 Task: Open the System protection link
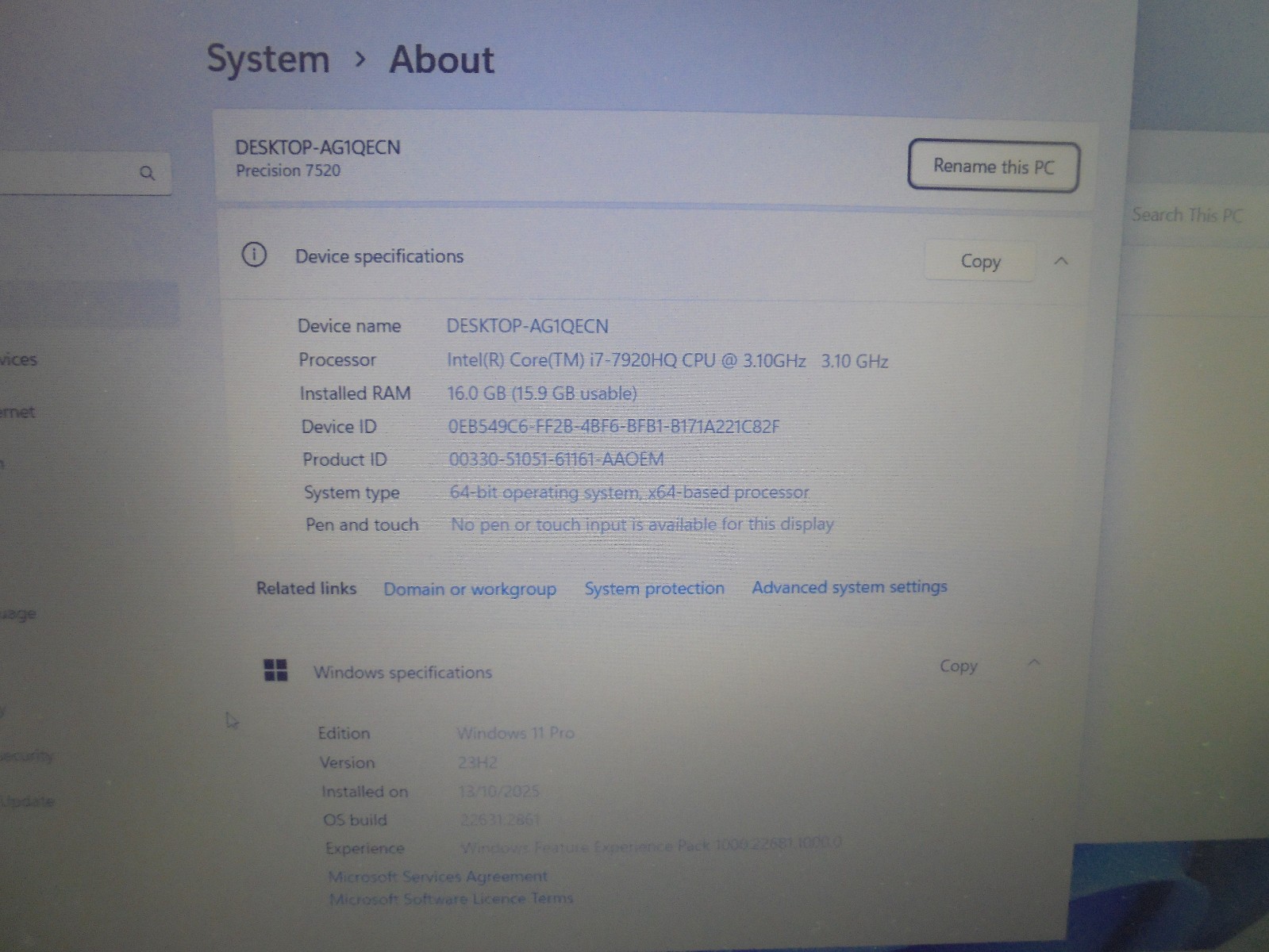click(x=655, y=588)
